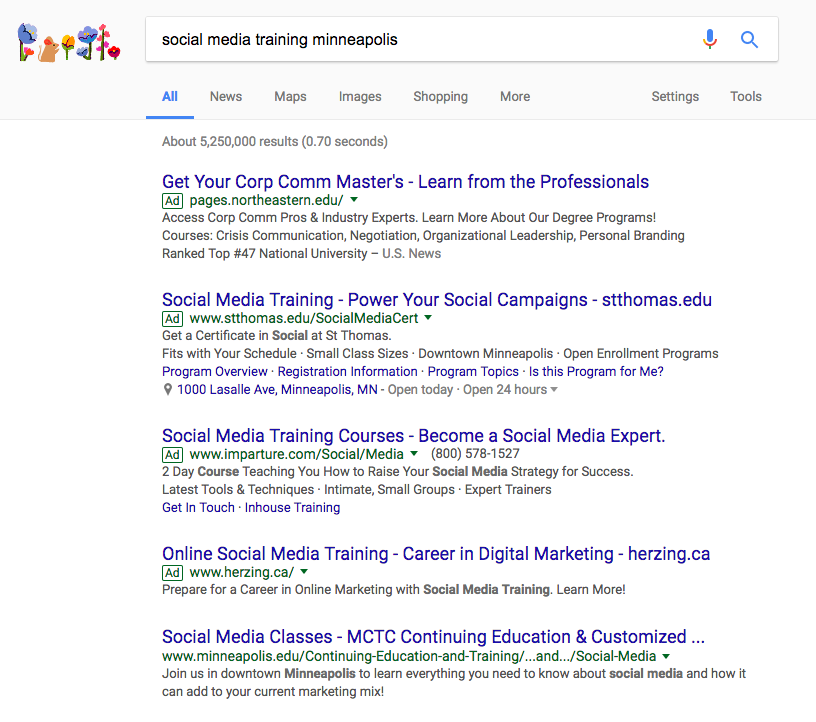
Task: Switch to the Shopping tab
Action: tap(440, 96)
